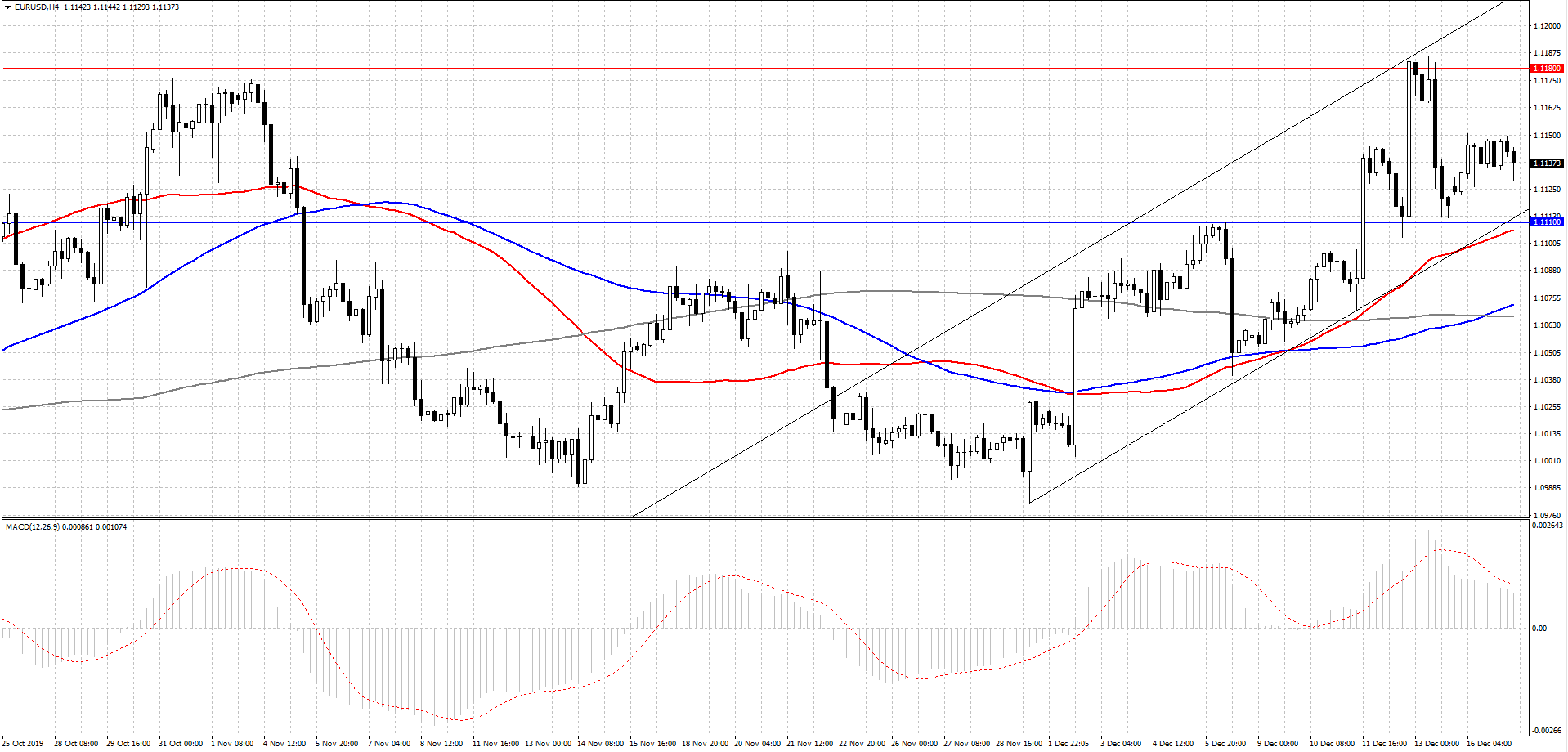Screen dimensions: 1568x752
Task: Click the OHLC values 1.11423 1.11442 1.11293 1.11373
Action: coord(121,7)
